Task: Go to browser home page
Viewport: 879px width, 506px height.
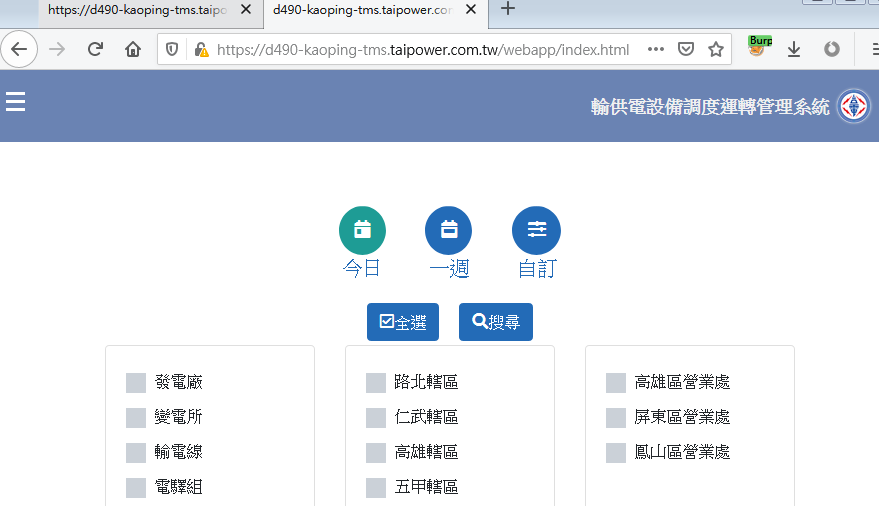Action: click(x=133, y=49)
